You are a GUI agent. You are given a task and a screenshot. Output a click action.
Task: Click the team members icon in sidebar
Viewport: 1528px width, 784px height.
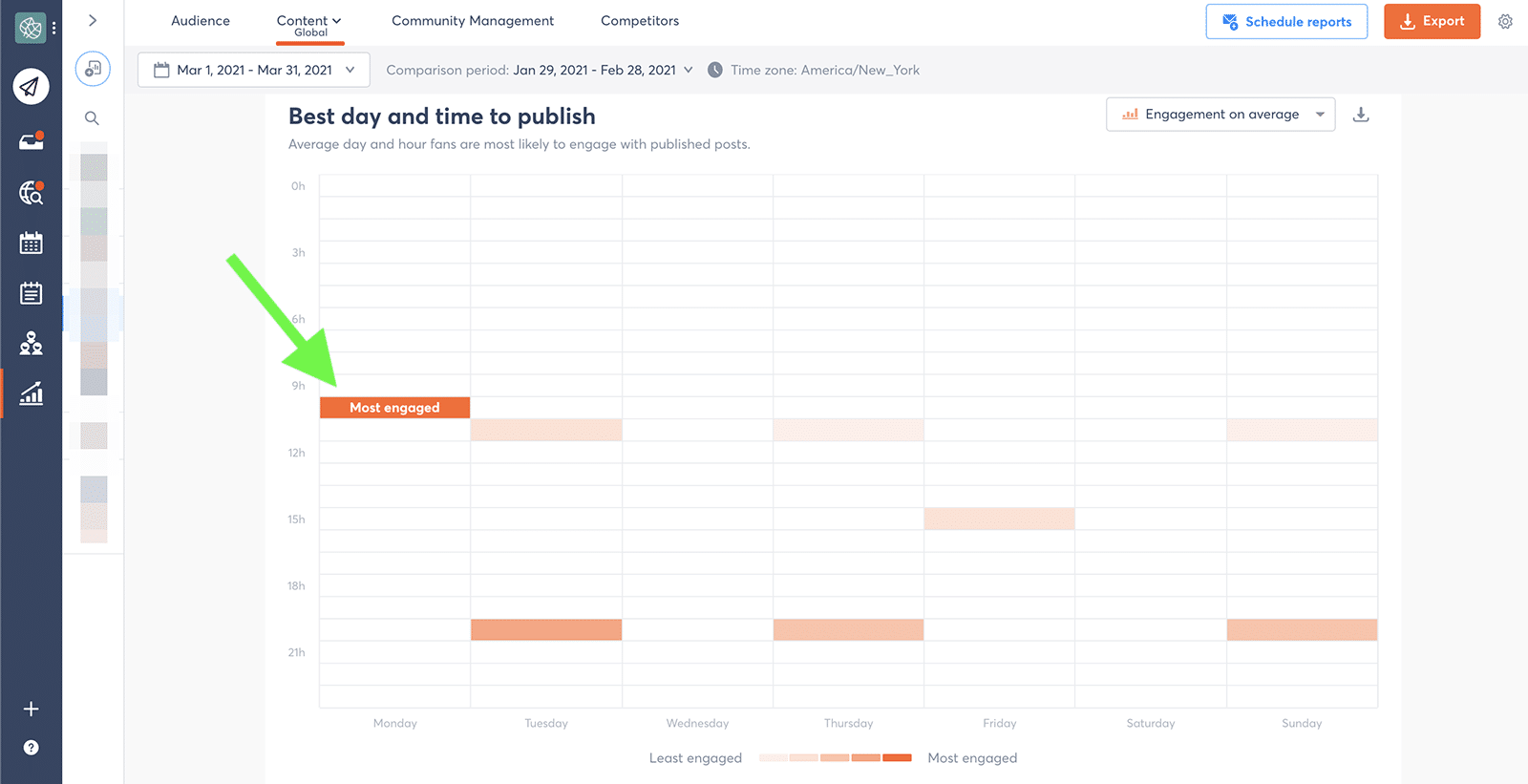pos(31,343)
